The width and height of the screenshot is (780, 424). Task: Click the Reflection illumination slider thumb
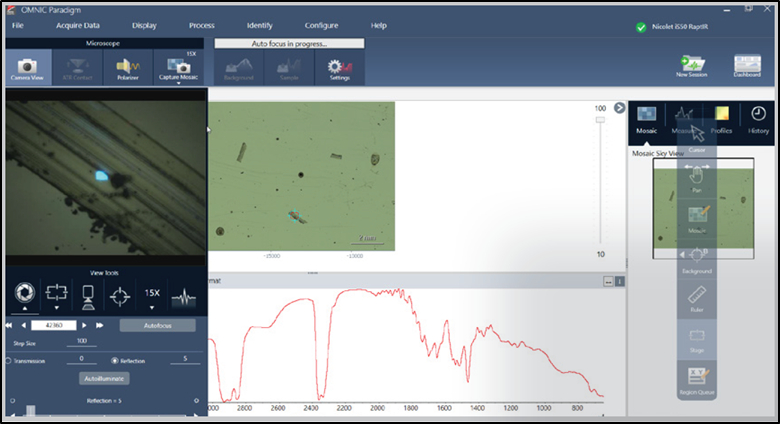click(x=30, y=411)
